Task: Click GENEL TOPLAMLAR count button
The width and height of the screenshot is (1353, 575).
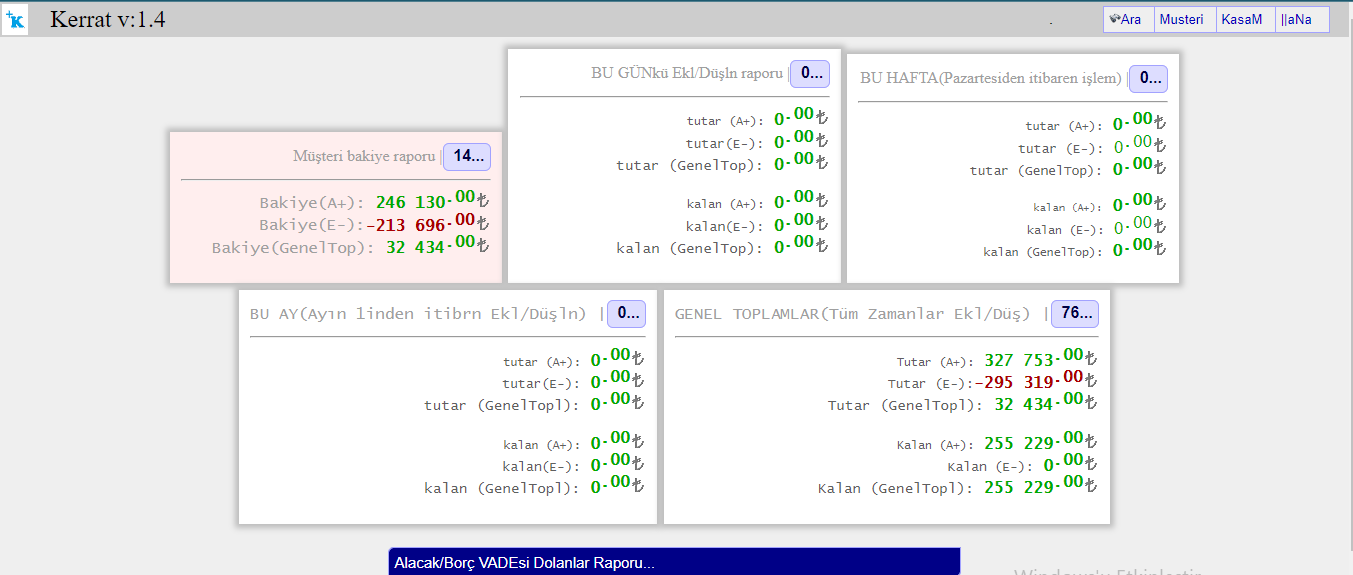Action: 1074,313
